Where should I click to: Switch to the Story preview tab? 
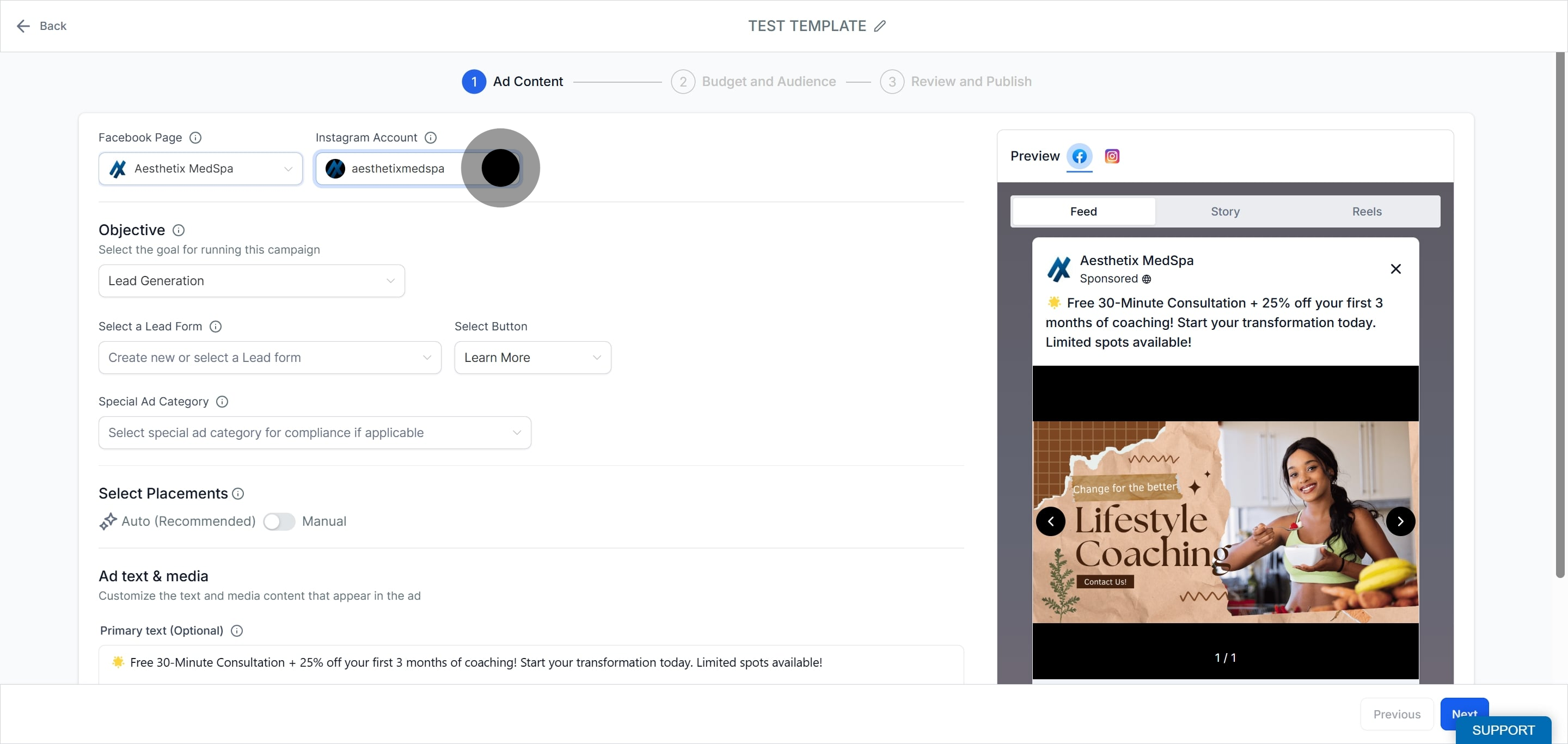tap(1224, 212)
